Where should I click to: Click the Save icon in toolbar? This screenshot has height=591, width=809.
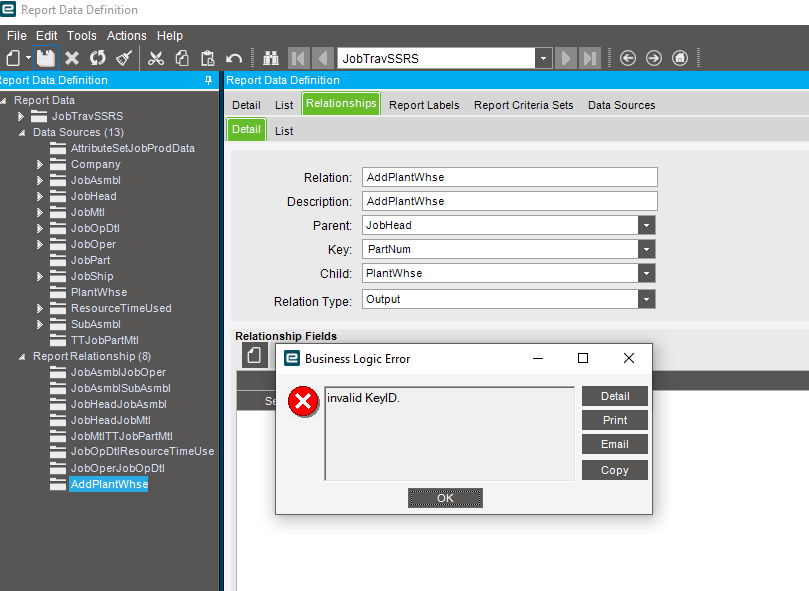[x=46, y=58]
